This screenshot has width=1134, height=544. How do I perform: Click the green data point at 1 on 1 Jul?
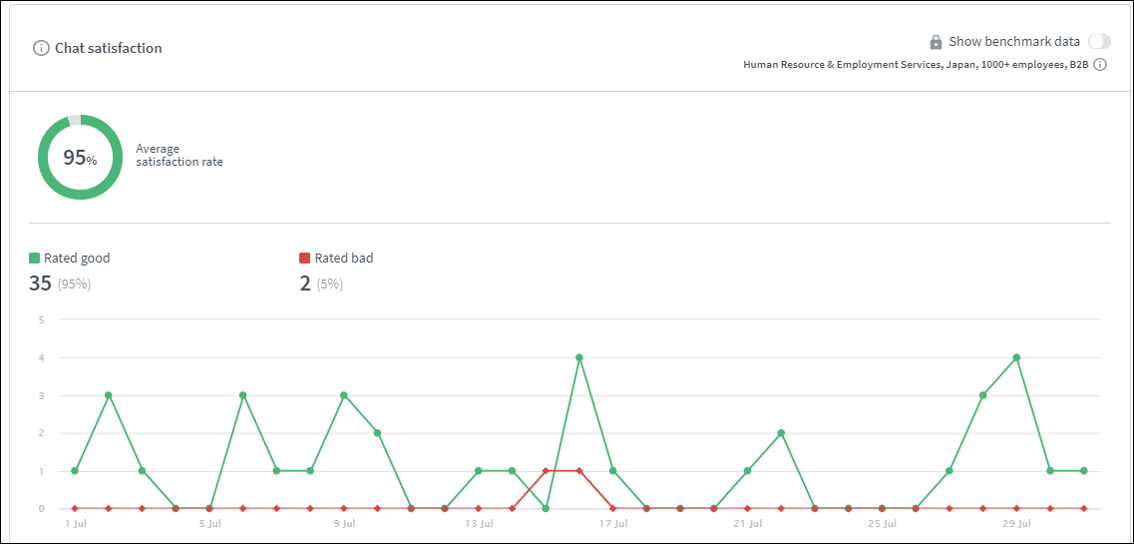[74, 470]
